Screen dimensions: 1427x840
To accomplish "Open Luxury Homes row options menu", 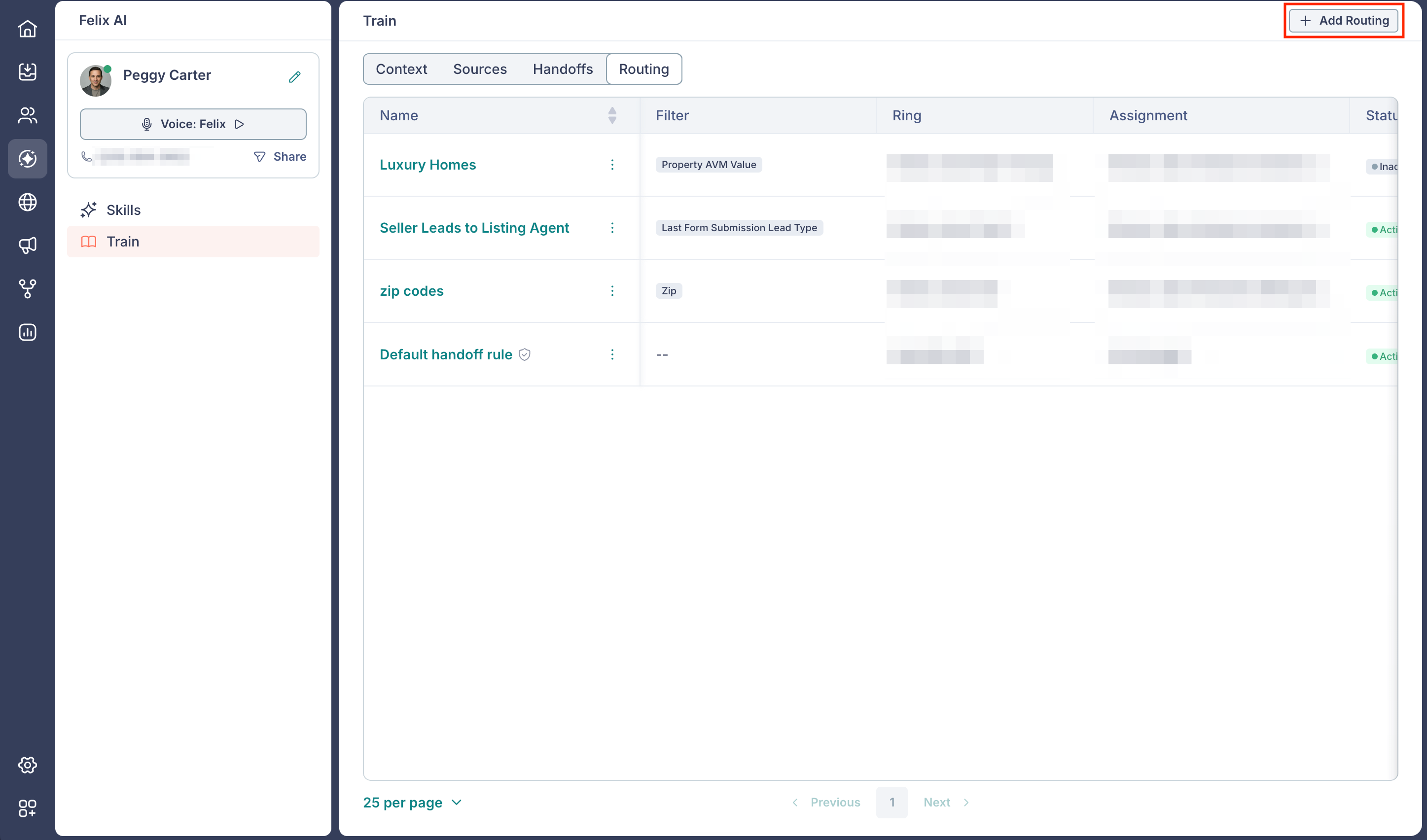I will pyautogui.click(x=612, y=164).
